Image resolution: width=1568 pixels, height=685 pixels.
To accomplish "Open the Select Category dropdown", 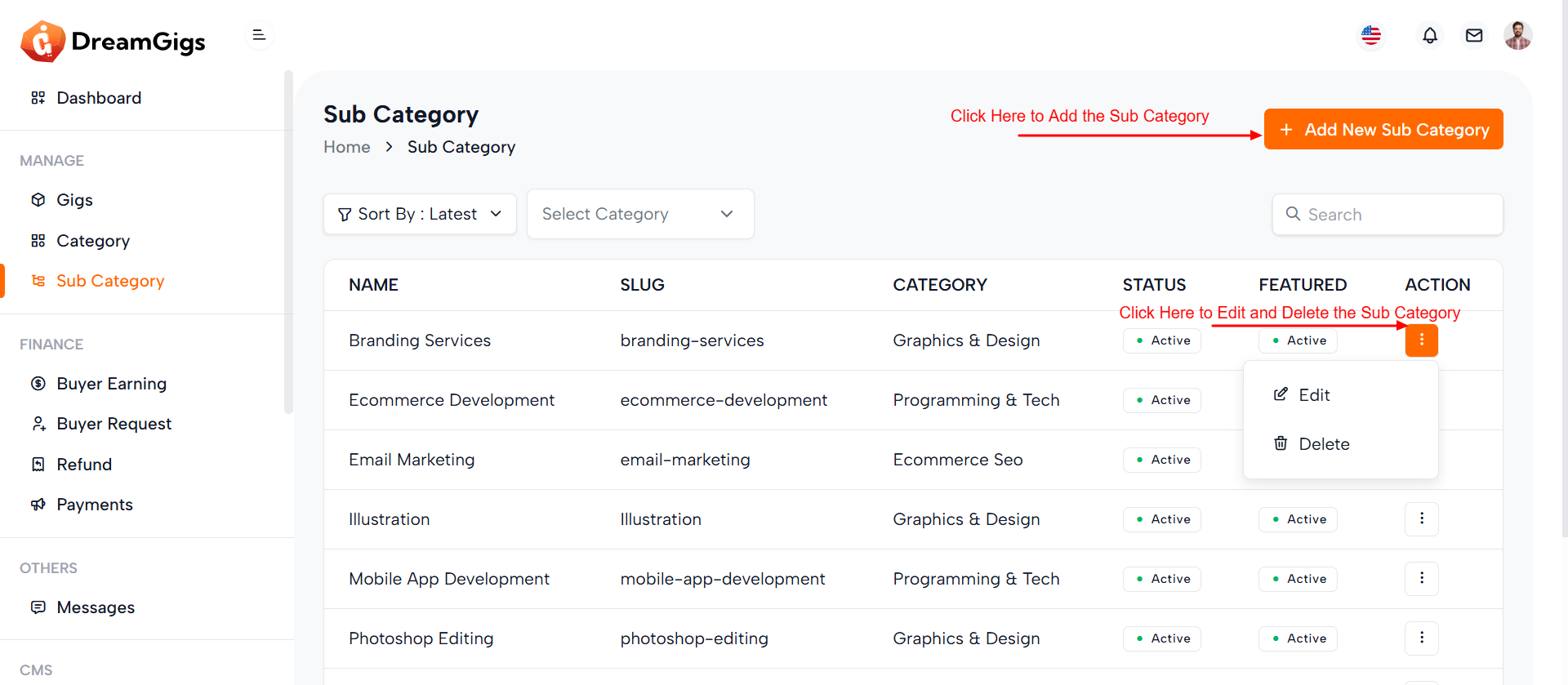I will click(x=639, y=214).
